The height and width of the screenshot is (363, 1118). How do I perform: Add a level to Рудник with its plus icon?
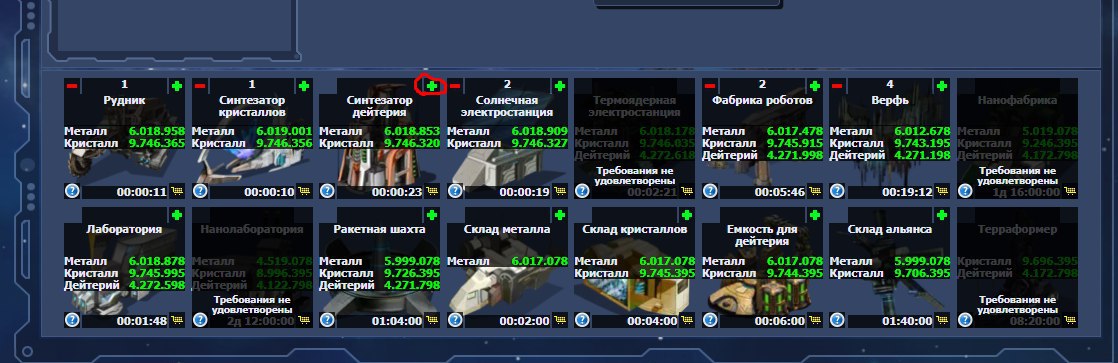pos(177,86)
